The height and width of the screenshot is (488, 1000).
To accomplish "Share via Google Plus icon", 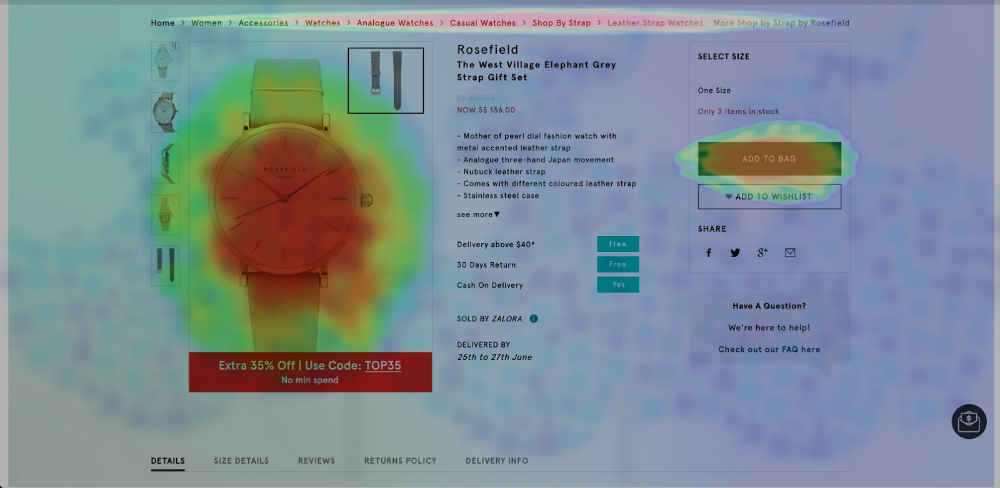I will (762, 253).
